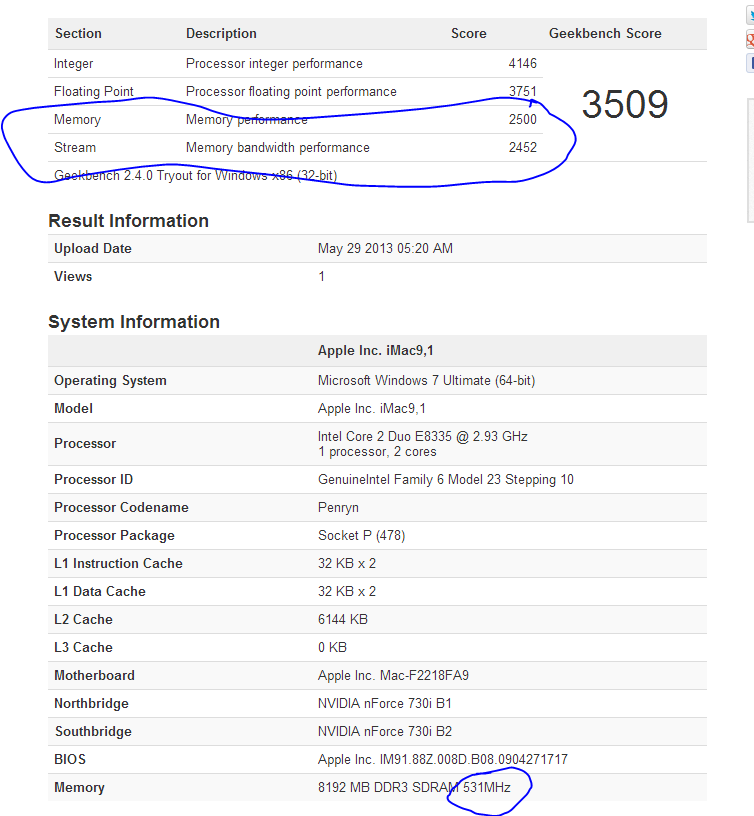Select 'NVIDIA nForce 730i B1' value
This screenshot has width=754, height=816.
tap(385, 704)
